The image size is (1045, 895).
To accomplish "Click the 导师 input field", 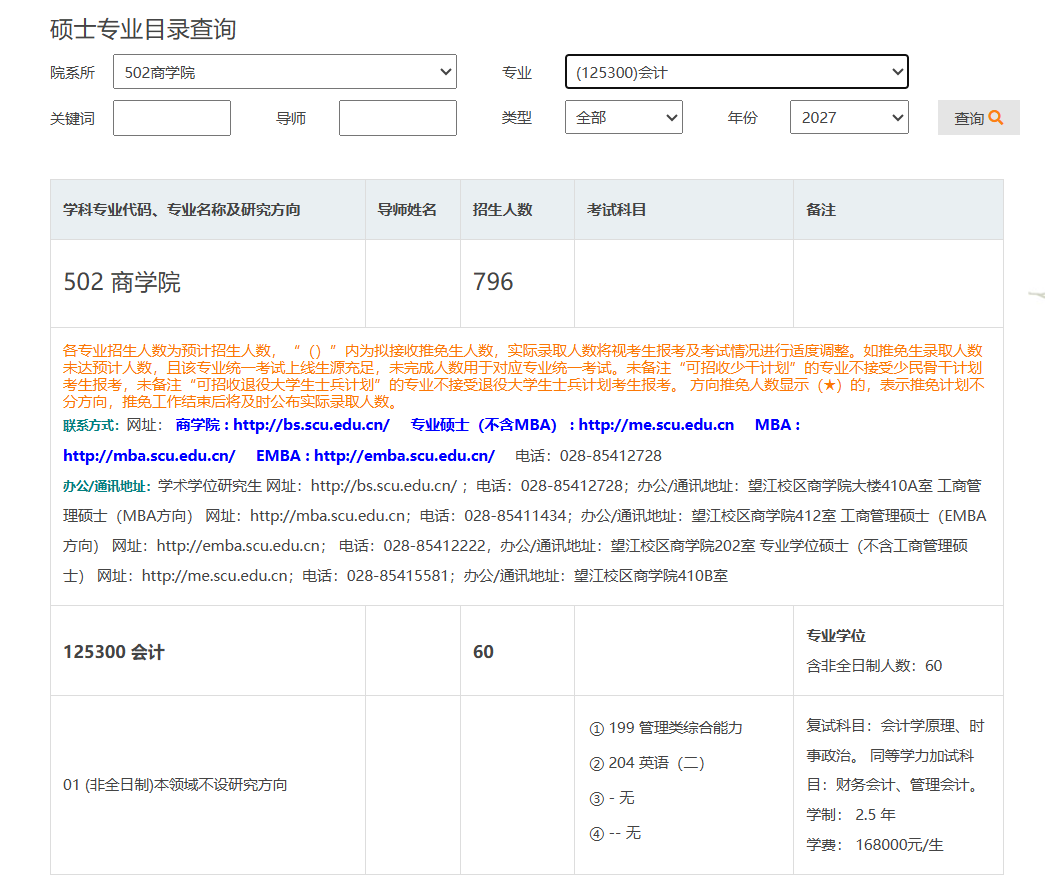I will pyautogui.click(x=398, y=118).
